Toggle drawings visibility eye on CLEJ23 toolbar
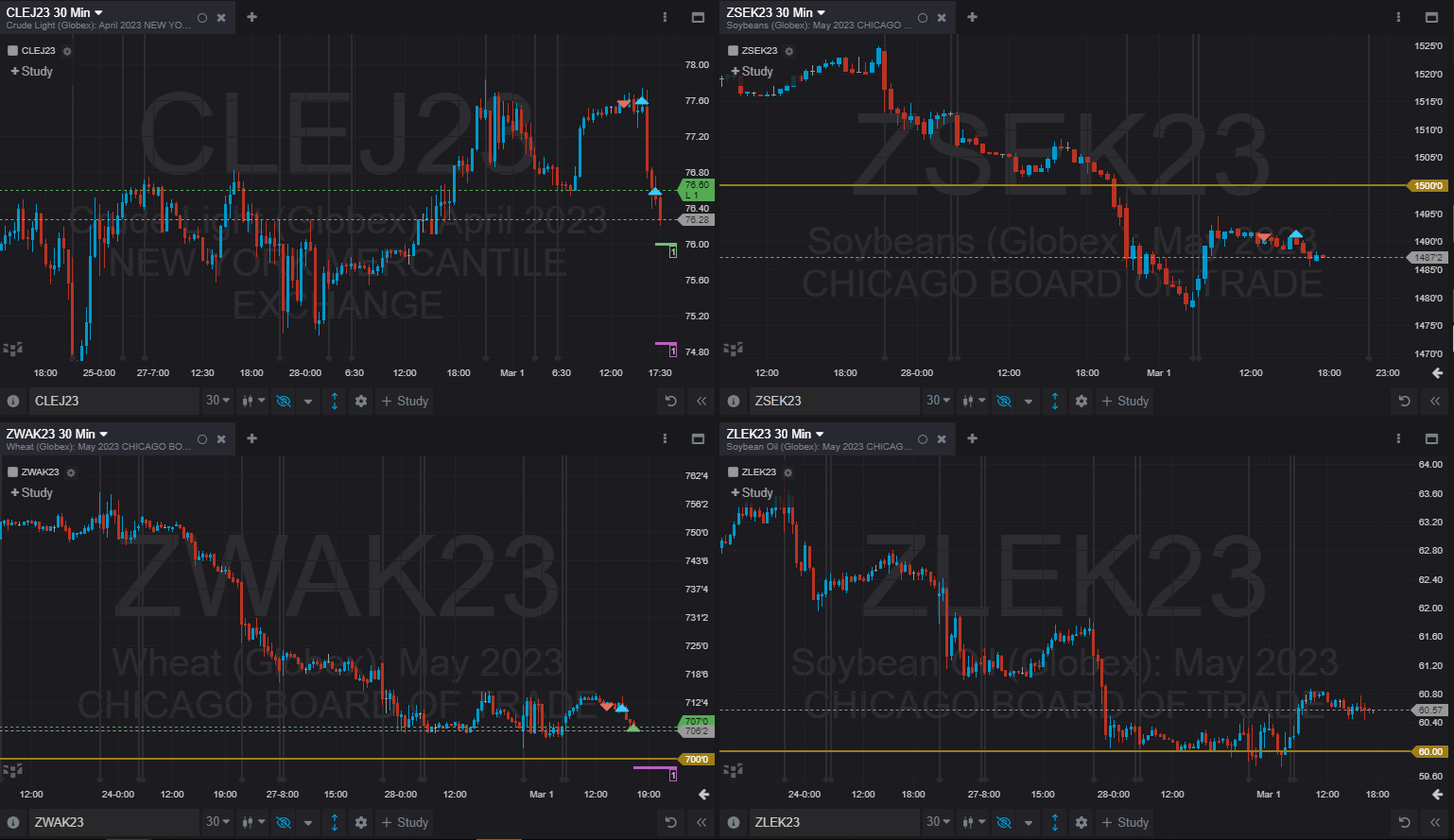The height and width of the screenshot is (840, 1454). click(284, 401)
